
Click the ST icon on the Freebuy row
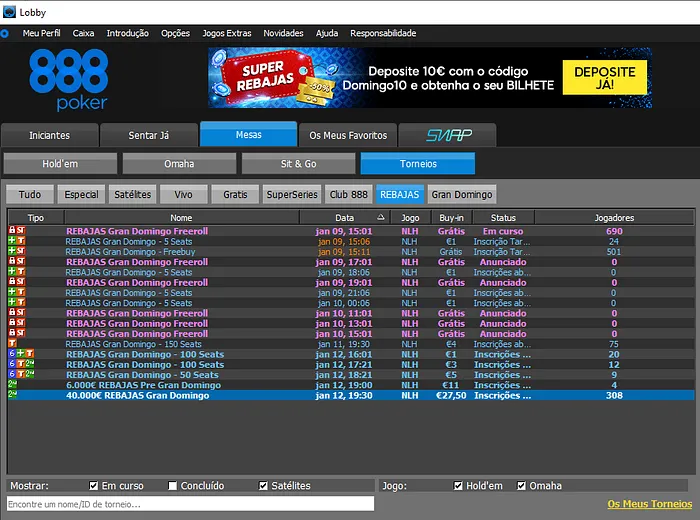(21, 251)
